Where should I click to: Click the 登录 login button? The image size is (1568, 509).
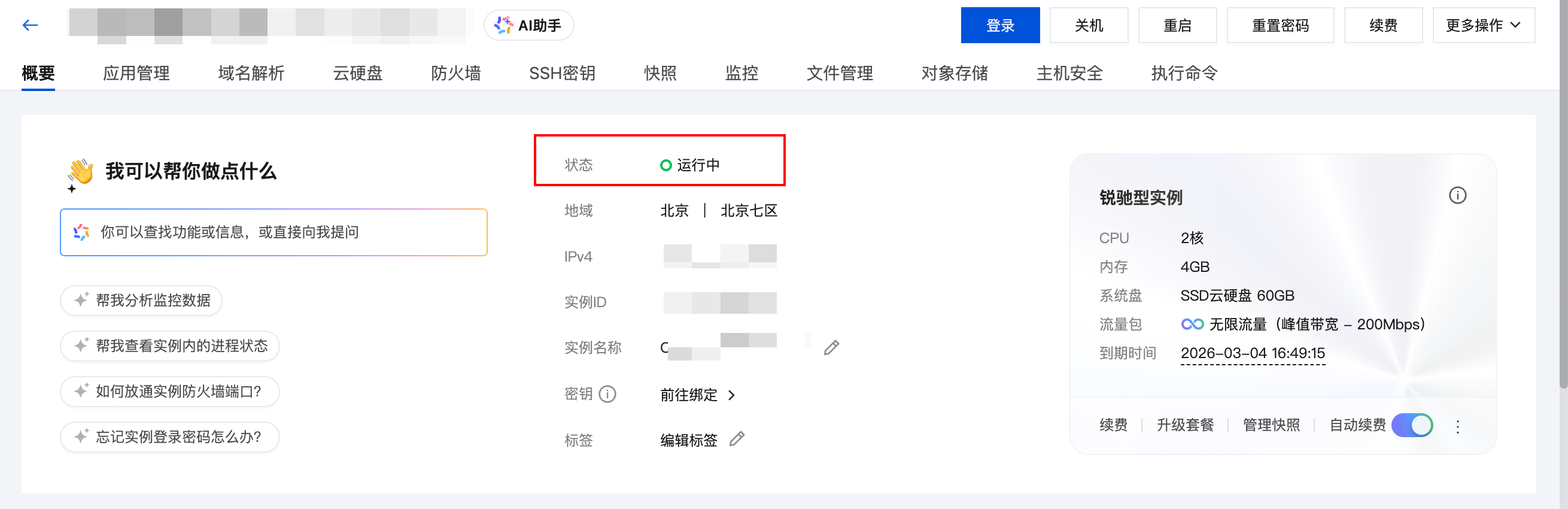tap(1000, 25)
